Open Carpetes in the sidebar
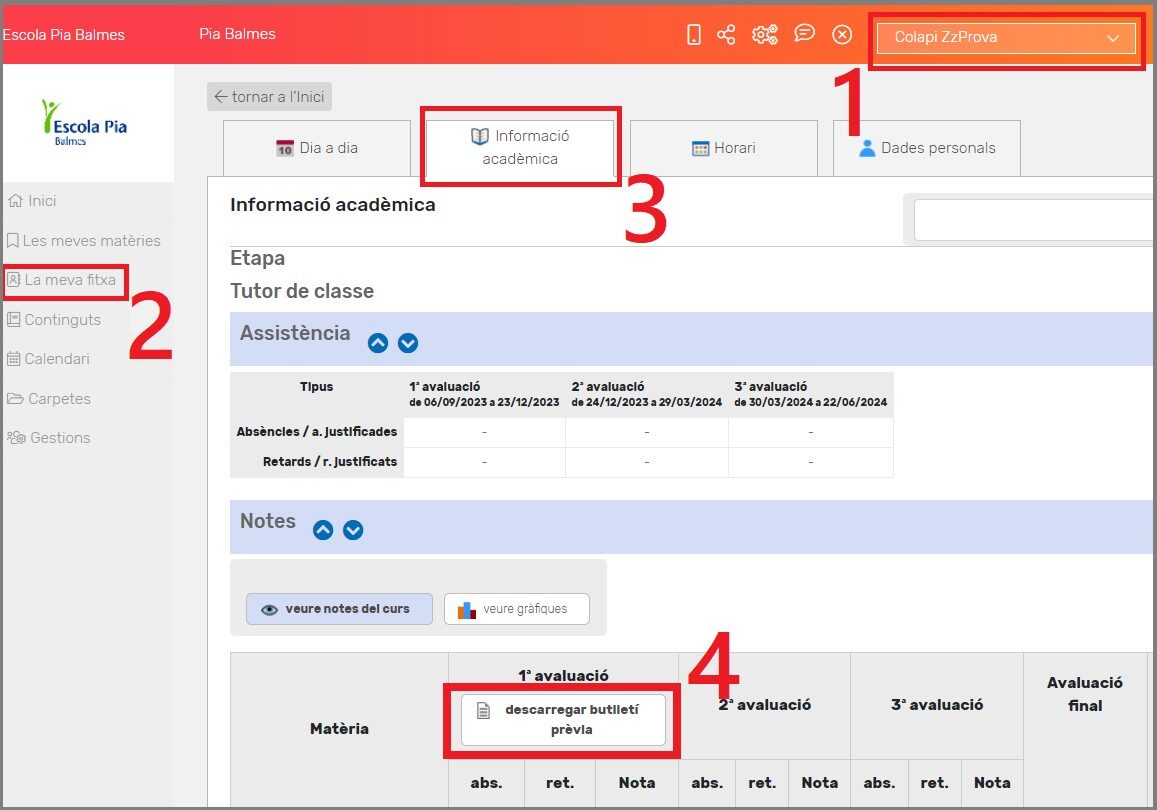This screenshot has height=810, width=1157. [x=59, y=399]
